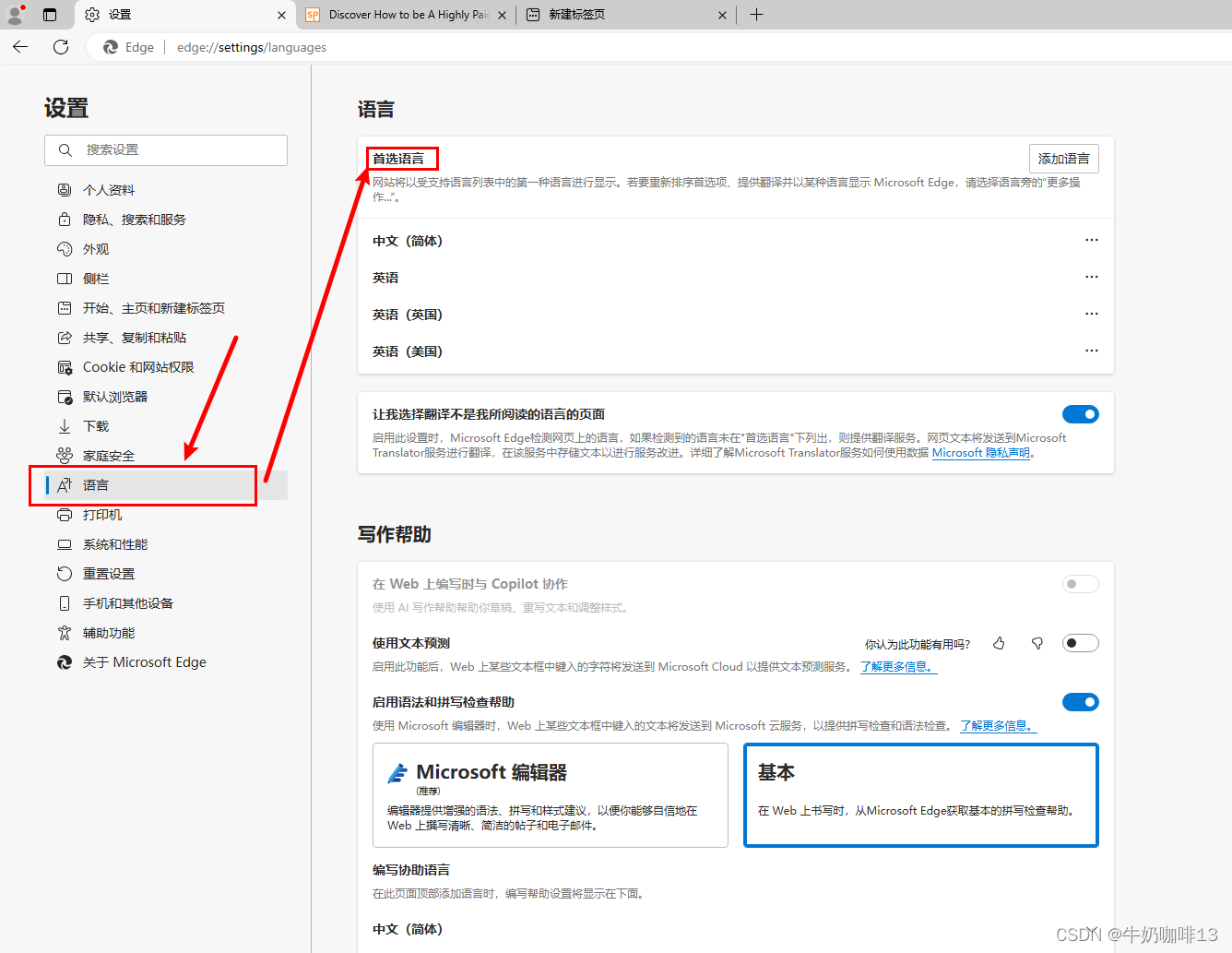Screen dimensions: 1232x953
Task: Open 语言 settings in the sidebar
Action: (167, 485)
